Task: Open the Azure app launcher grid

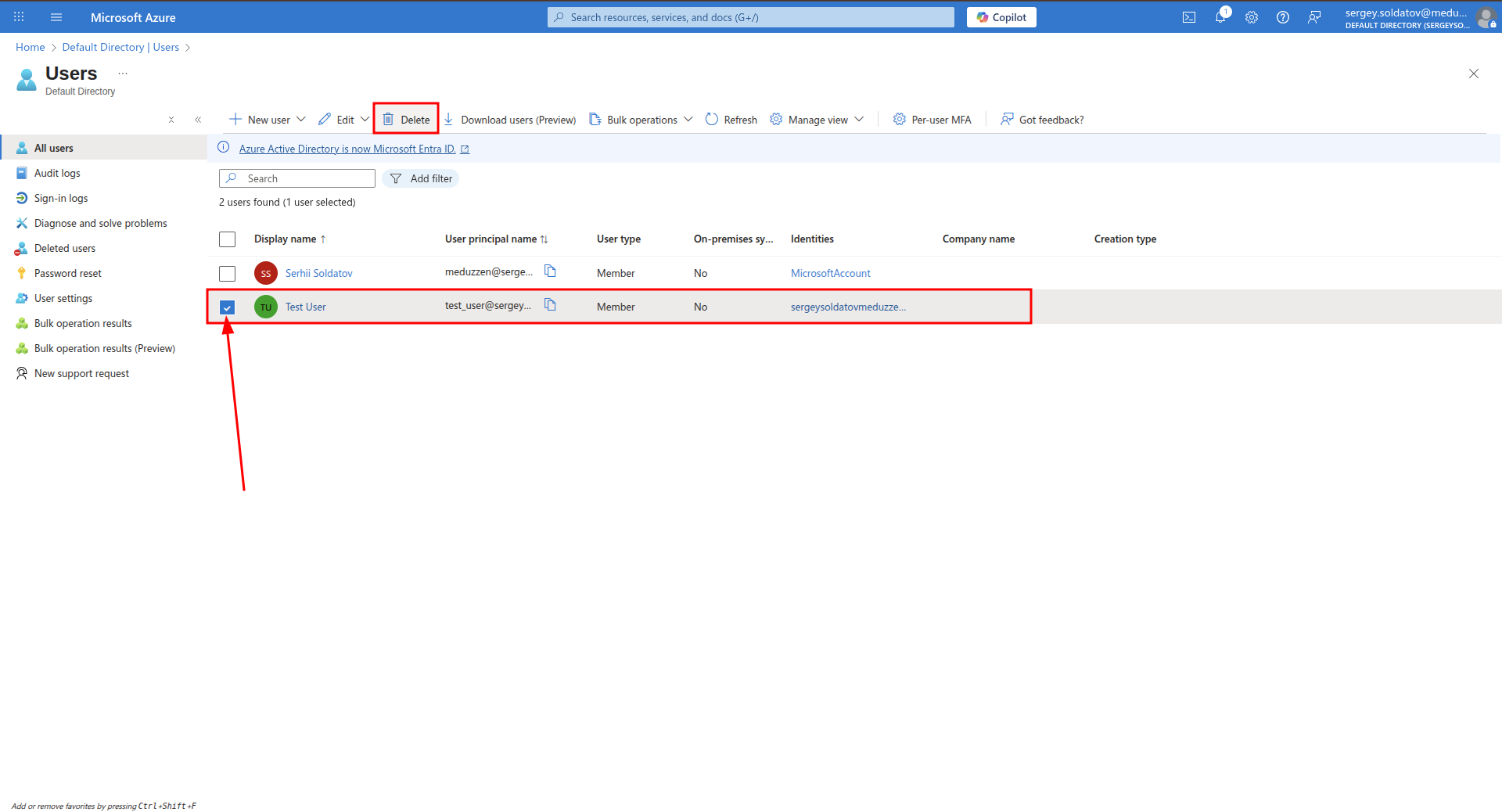Action: pos(19,17)
